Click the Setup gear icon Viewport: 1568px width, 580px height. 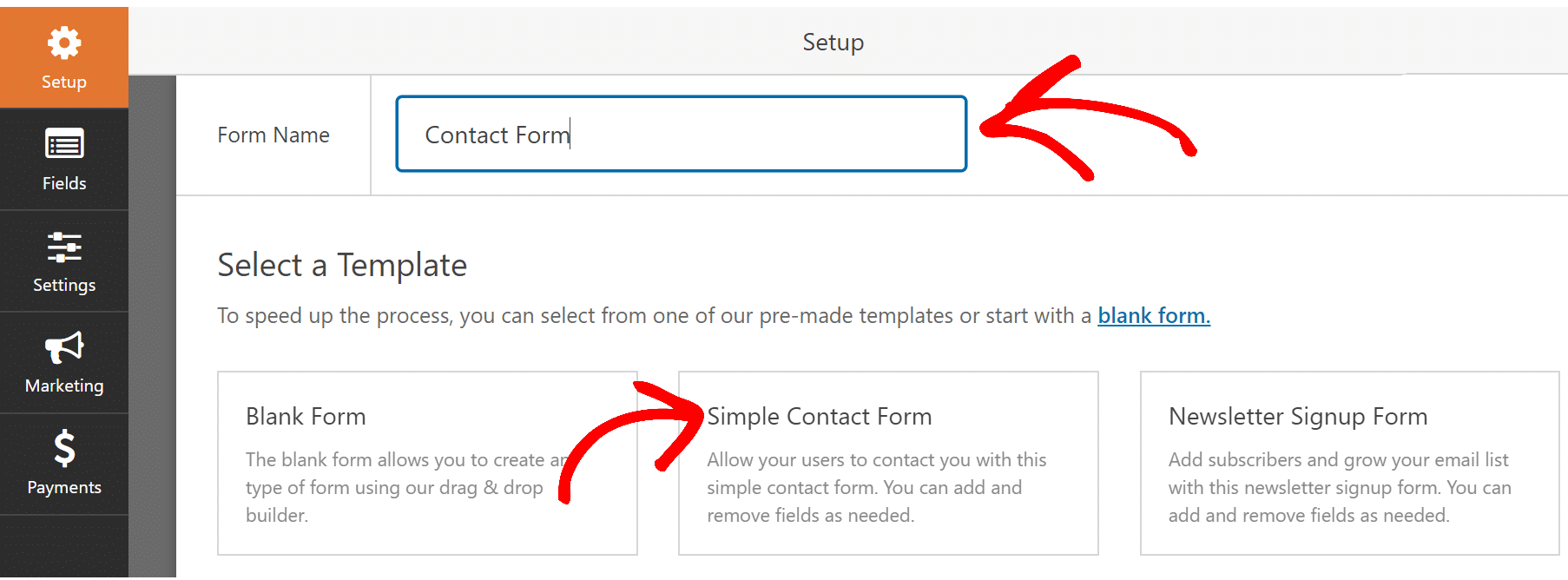click(x=64, y=43)
